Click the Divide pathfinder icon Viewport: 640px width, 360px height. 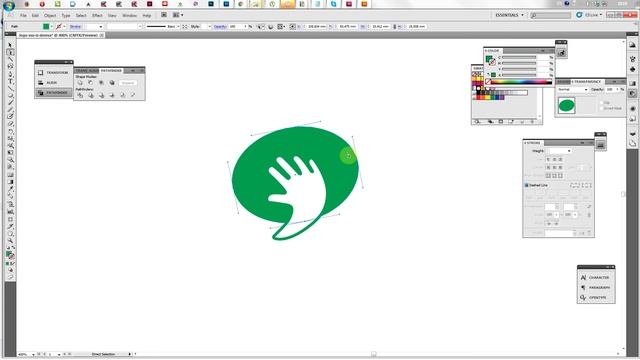(80, 95)
